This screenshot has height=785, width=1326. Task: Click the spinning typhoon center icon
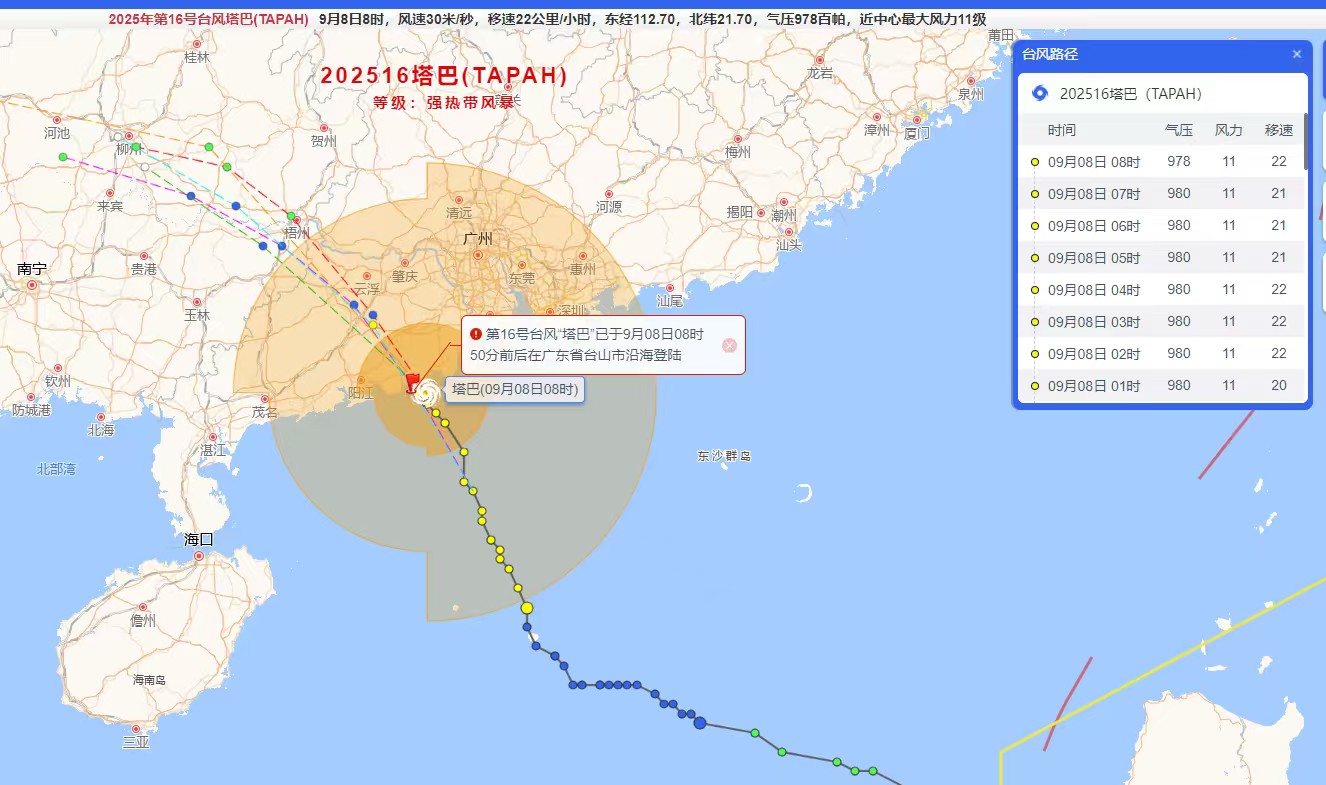pos(427,392)
